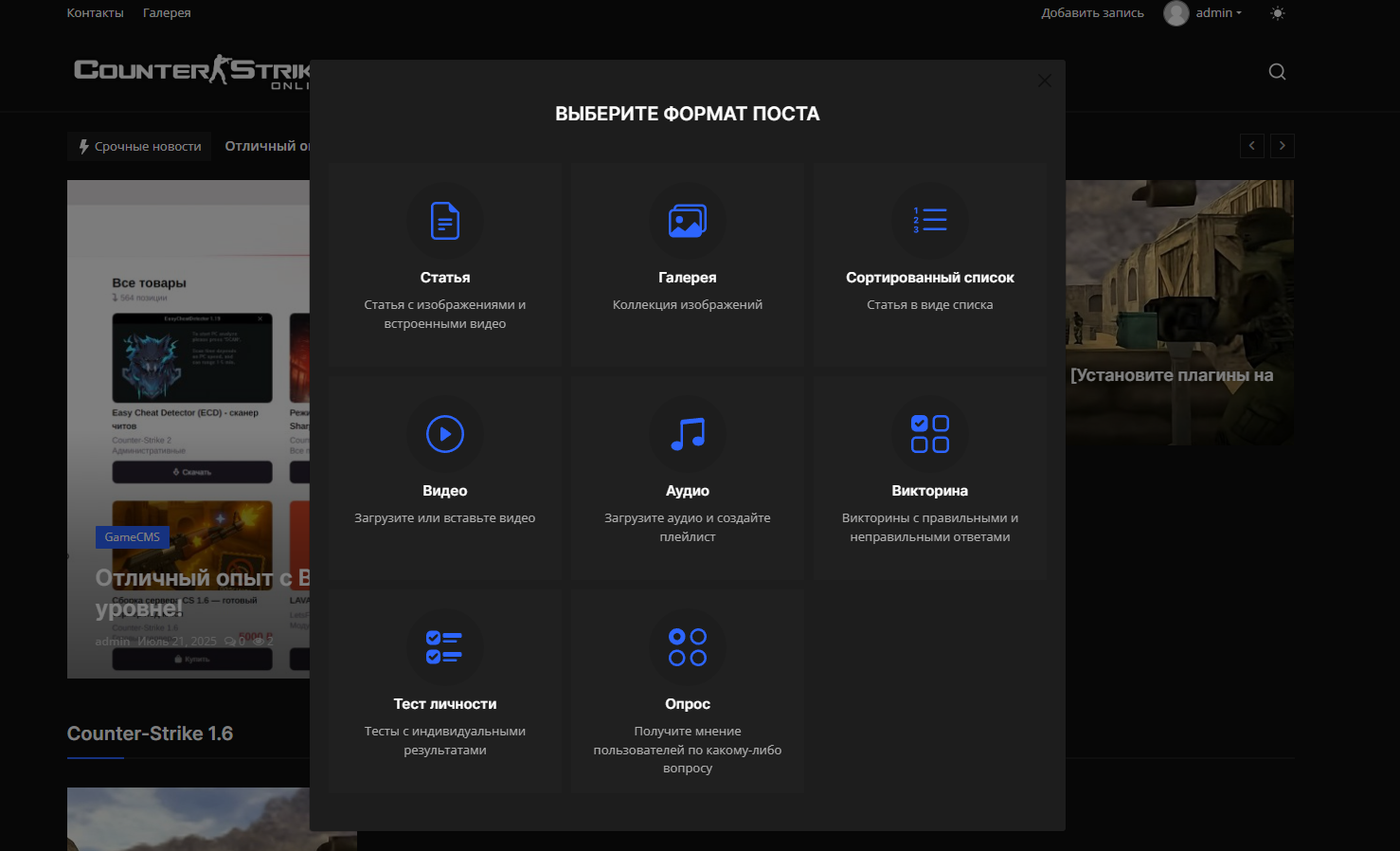Close the post format dialog

click(x=1044, y=81)
